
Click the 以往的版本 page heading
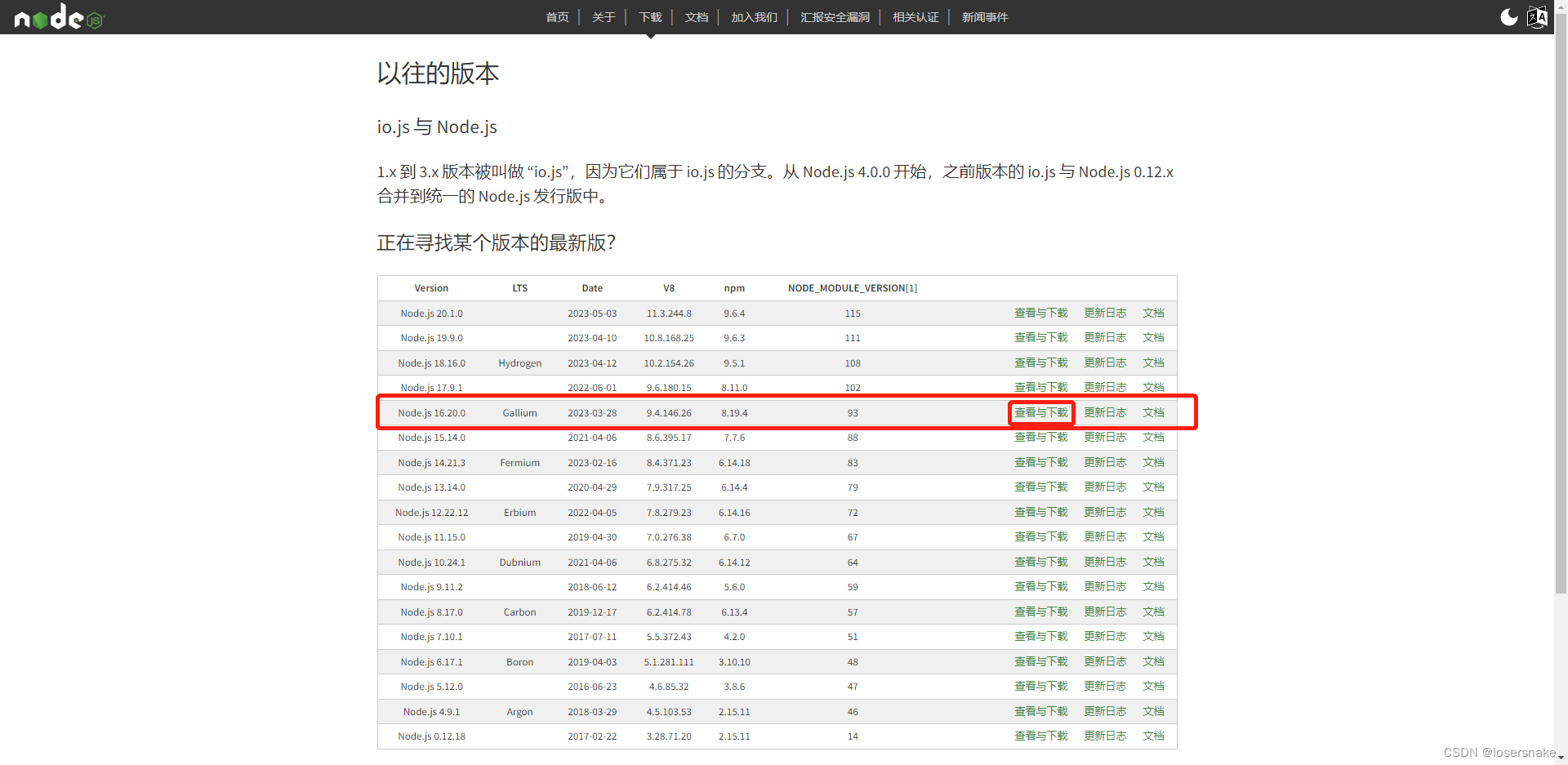click(438, 73)
